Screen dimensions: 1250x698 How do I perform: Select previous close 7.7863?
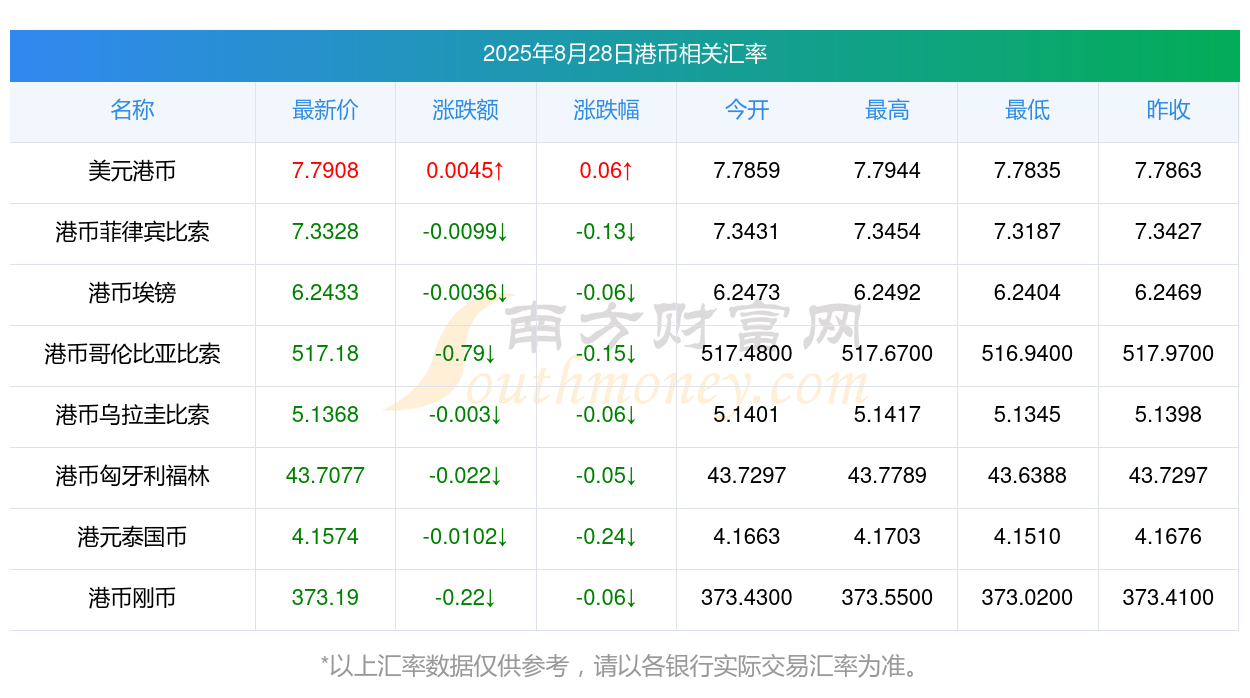click(1168, 171)
